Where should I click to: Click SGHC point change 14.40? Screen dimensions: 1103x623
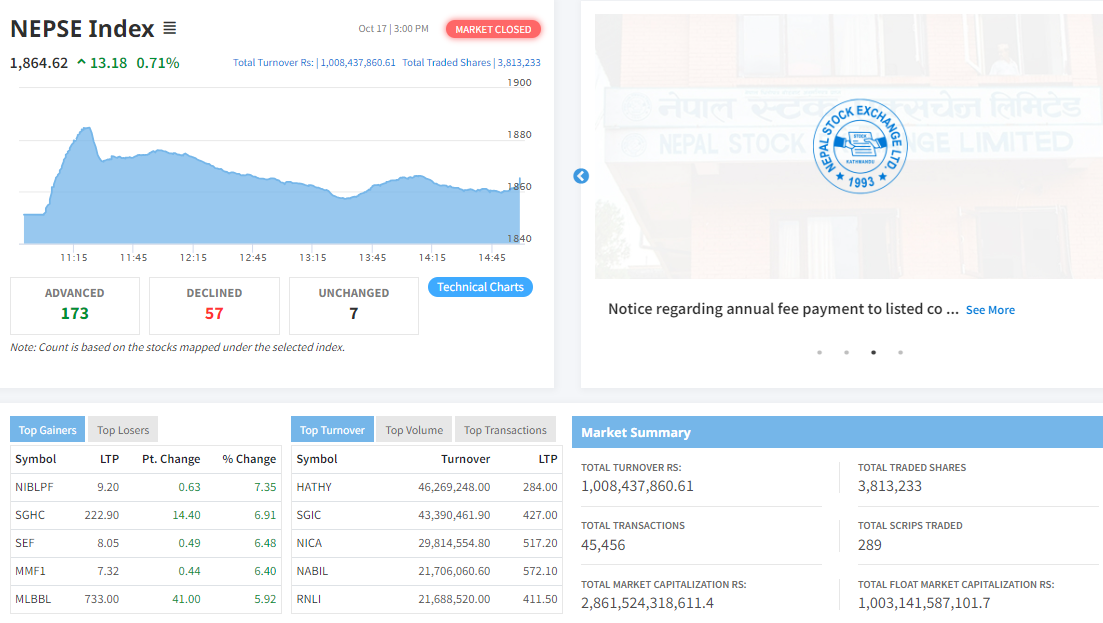point(186,515)
